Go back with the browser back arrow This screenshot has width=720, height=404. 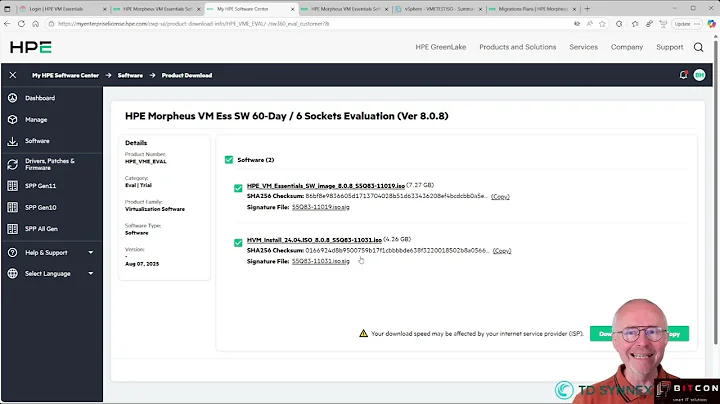tap(7, 24)
